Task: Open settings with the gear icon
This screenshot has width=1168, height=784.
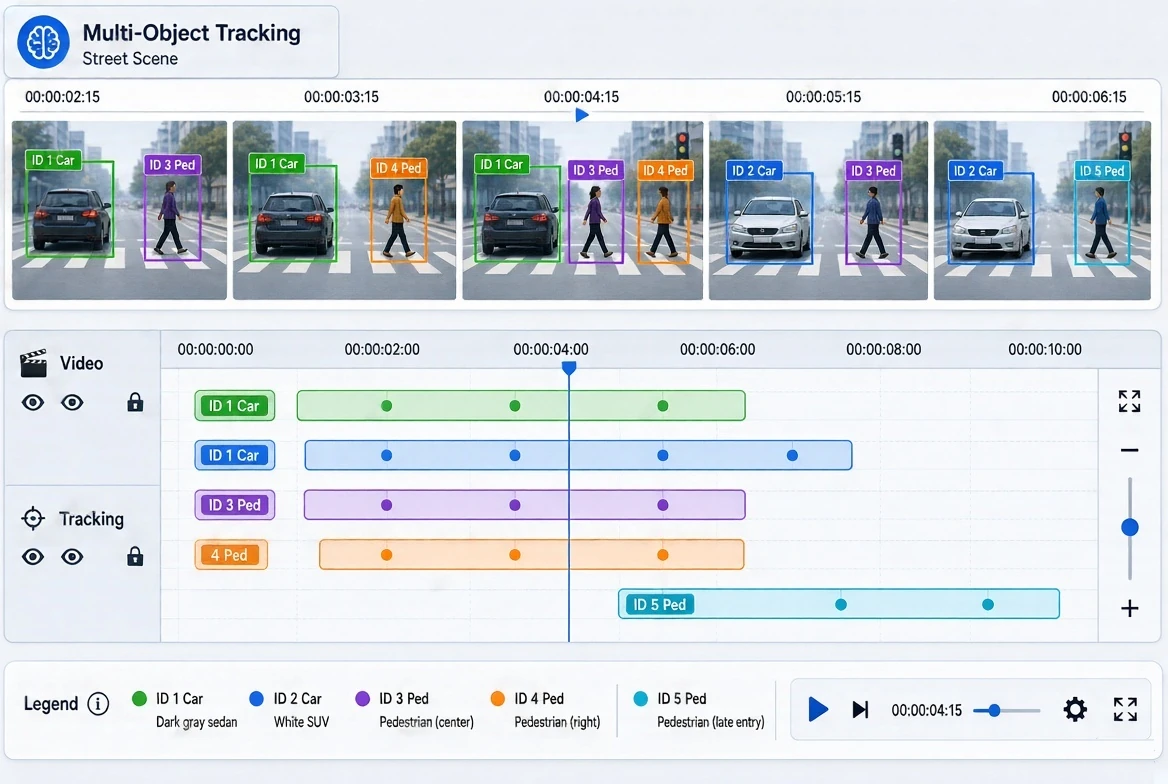Action: [1074, 709]
